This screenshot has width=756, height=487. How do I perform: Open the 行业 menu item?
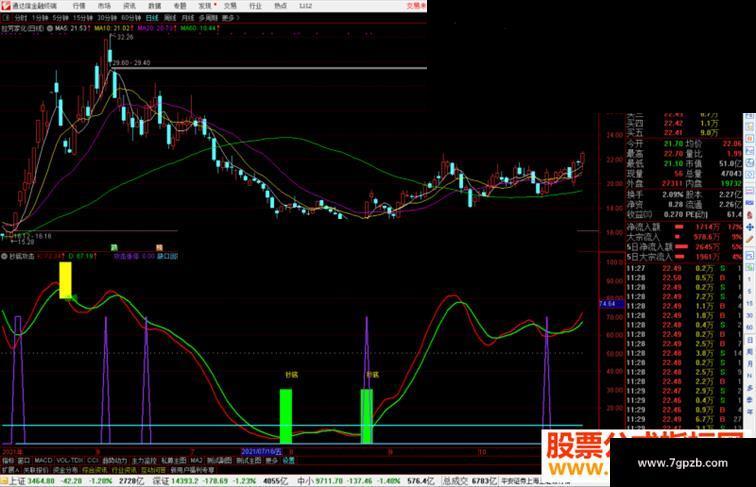click(x=255, y=6)
